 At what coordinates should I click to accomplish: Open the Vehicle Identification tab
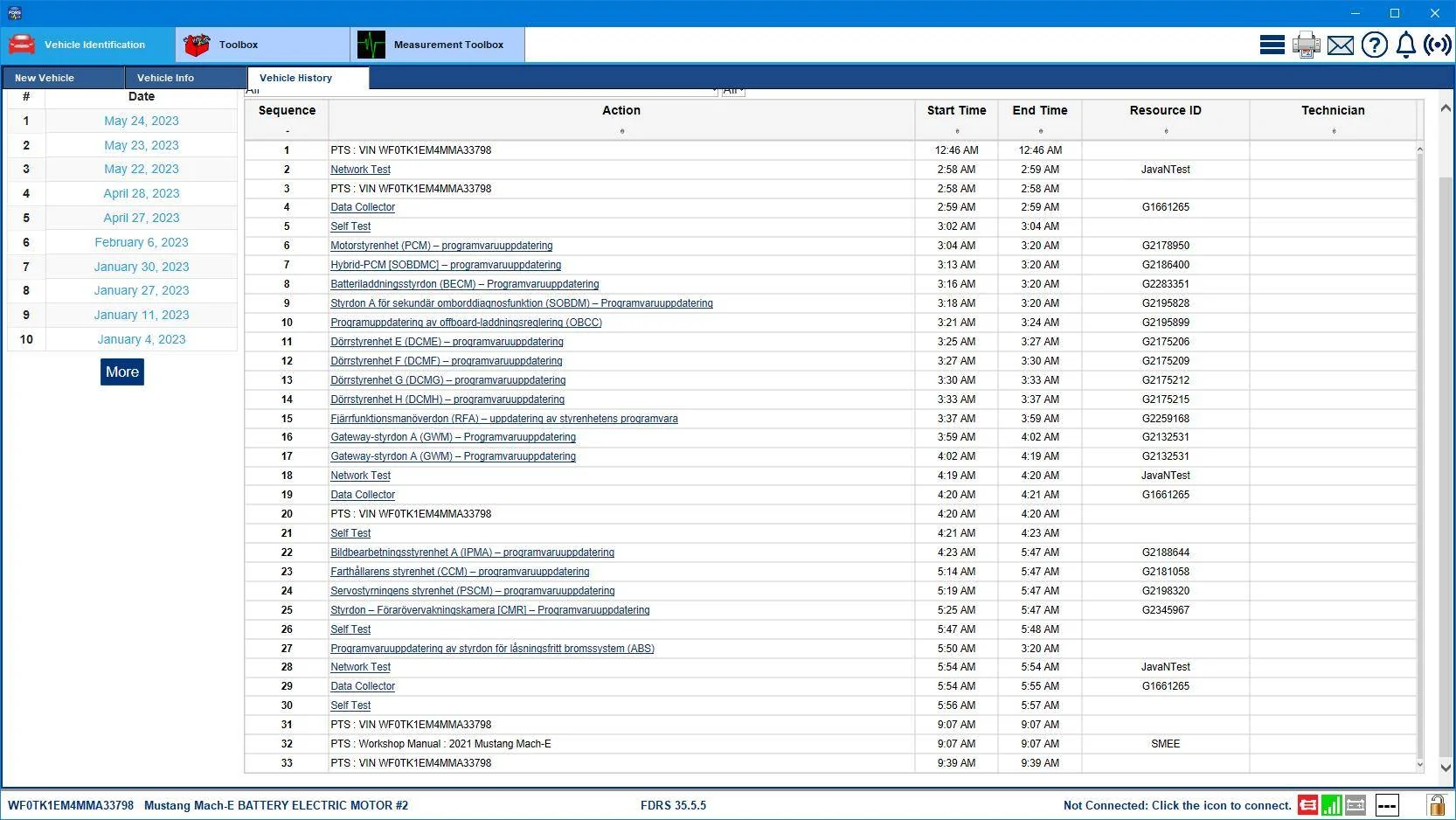pyautogui.click(x=88, y=45)
